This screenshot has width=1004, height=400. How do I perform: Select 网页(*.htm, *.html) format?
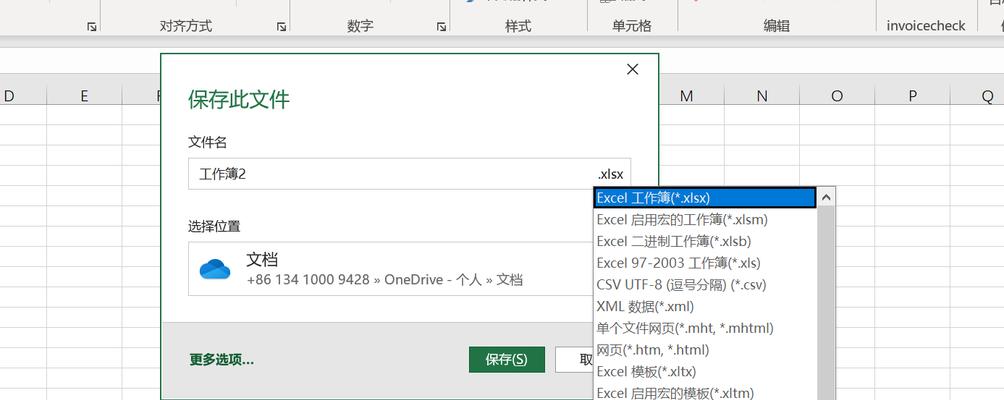point(705,350)
